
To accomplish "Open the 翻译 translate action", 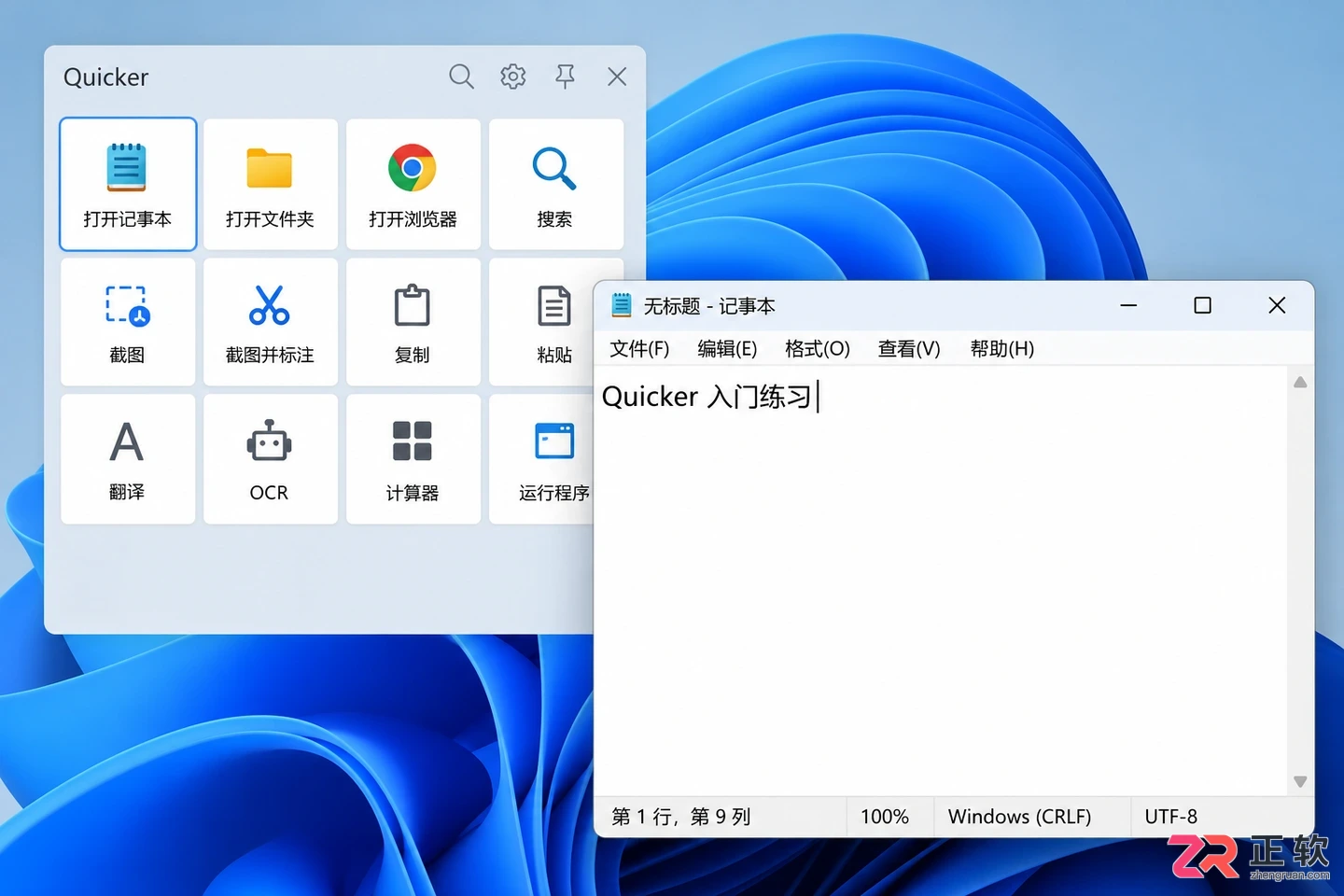I will point(128,459).
